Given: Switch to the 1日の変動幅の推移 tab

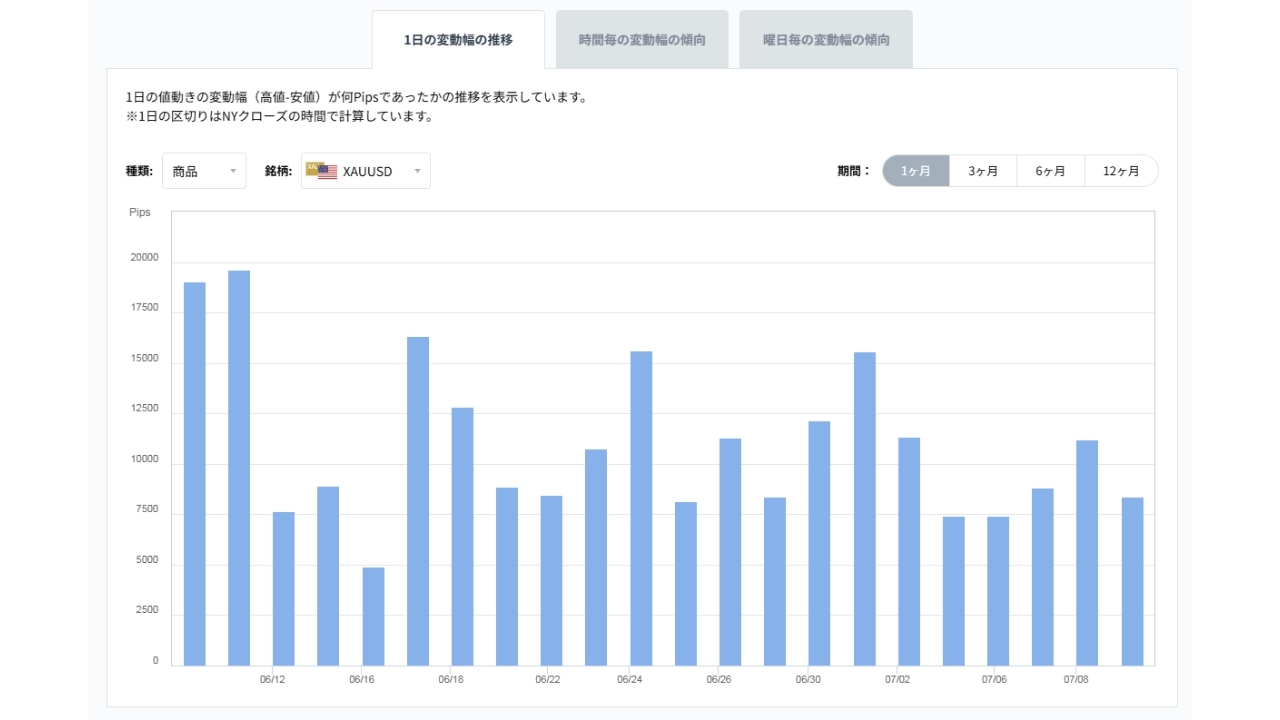Looking at the screenshot, I should coord(458,40).
